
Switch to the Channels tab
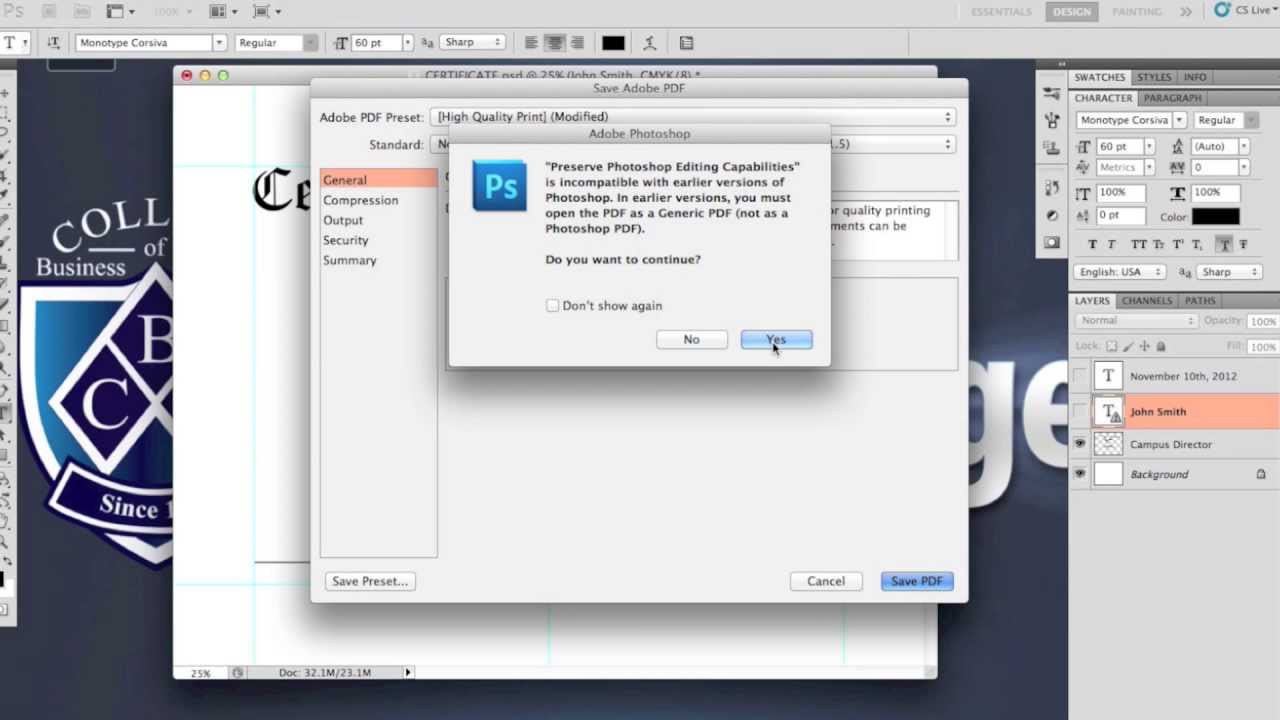pos(1146,301)
